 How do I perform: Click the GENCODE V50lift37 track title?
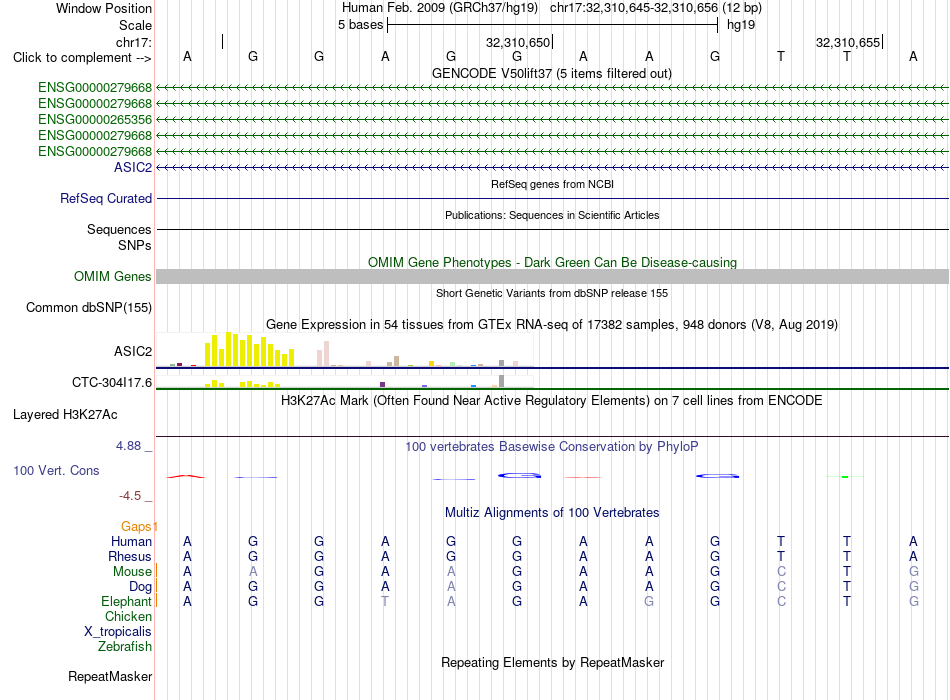click(552, 73)
